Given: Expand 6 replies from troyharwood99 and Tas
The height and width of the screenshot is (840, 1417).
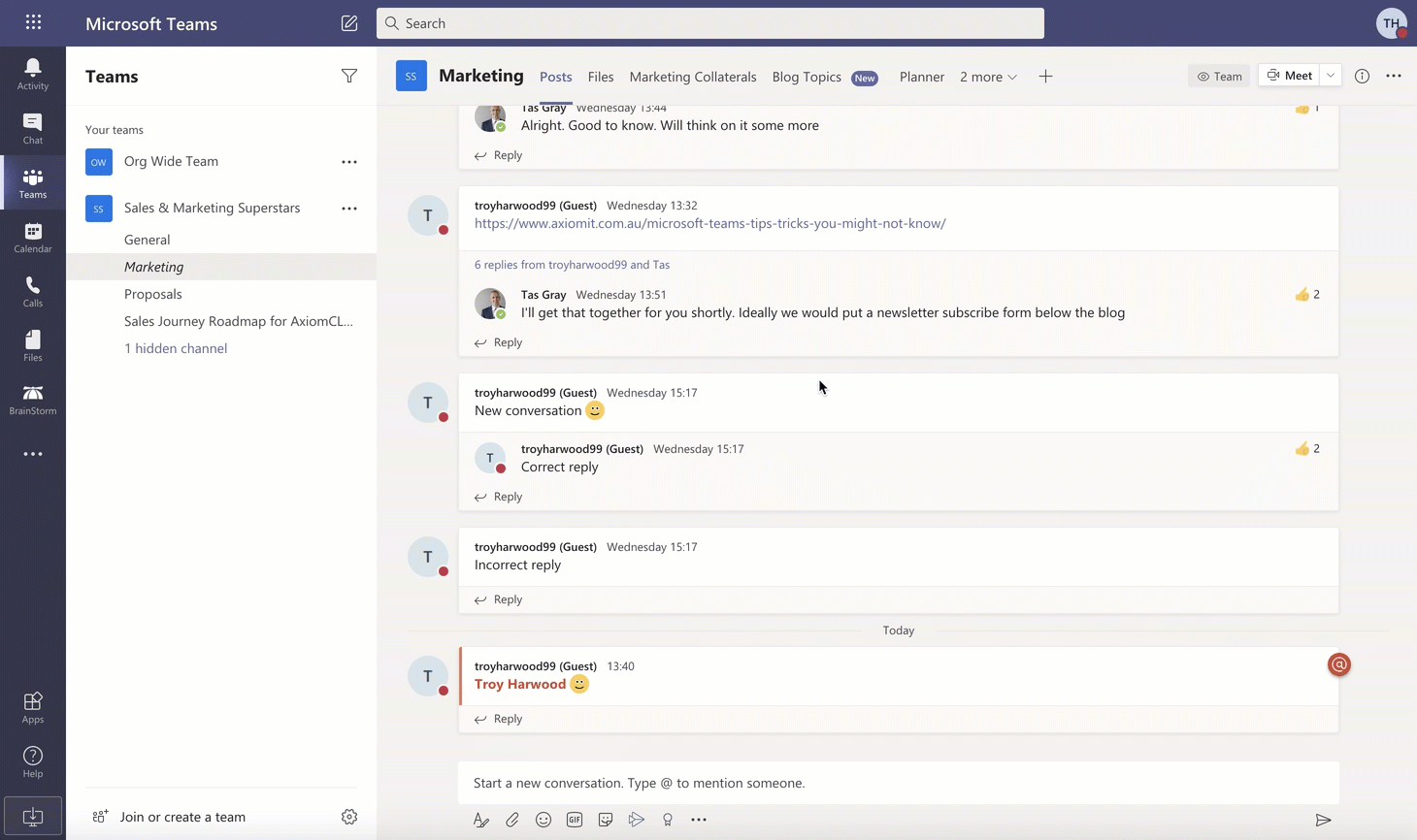Looking at the screenshot, I should 572,265.
